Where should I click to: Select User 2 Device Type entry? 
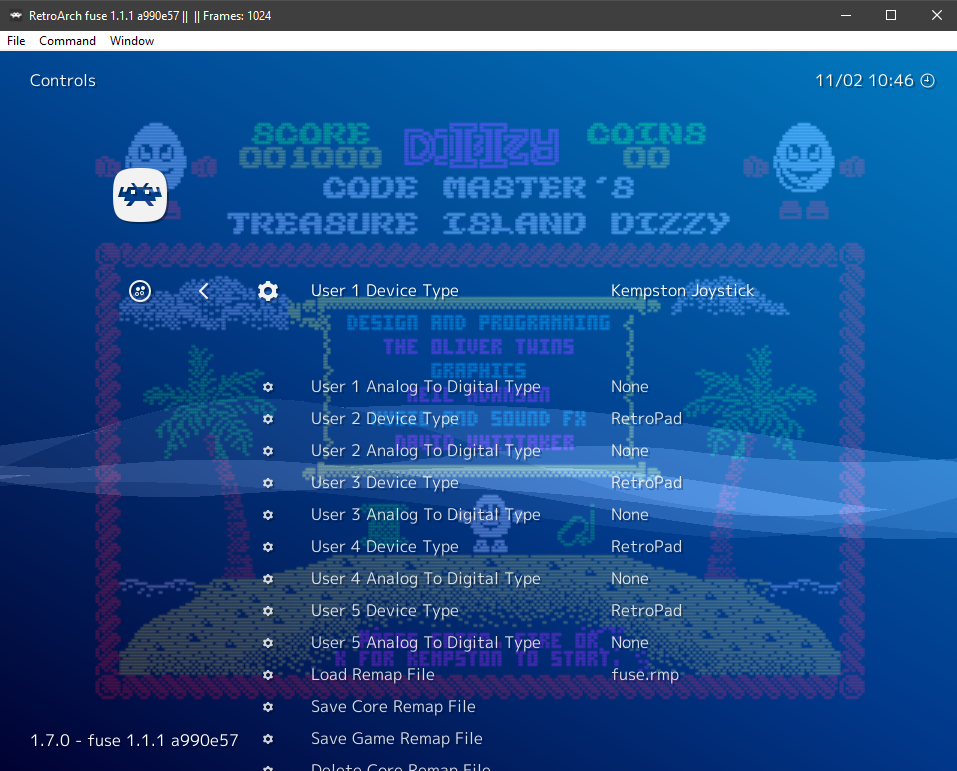click(385, 419)
